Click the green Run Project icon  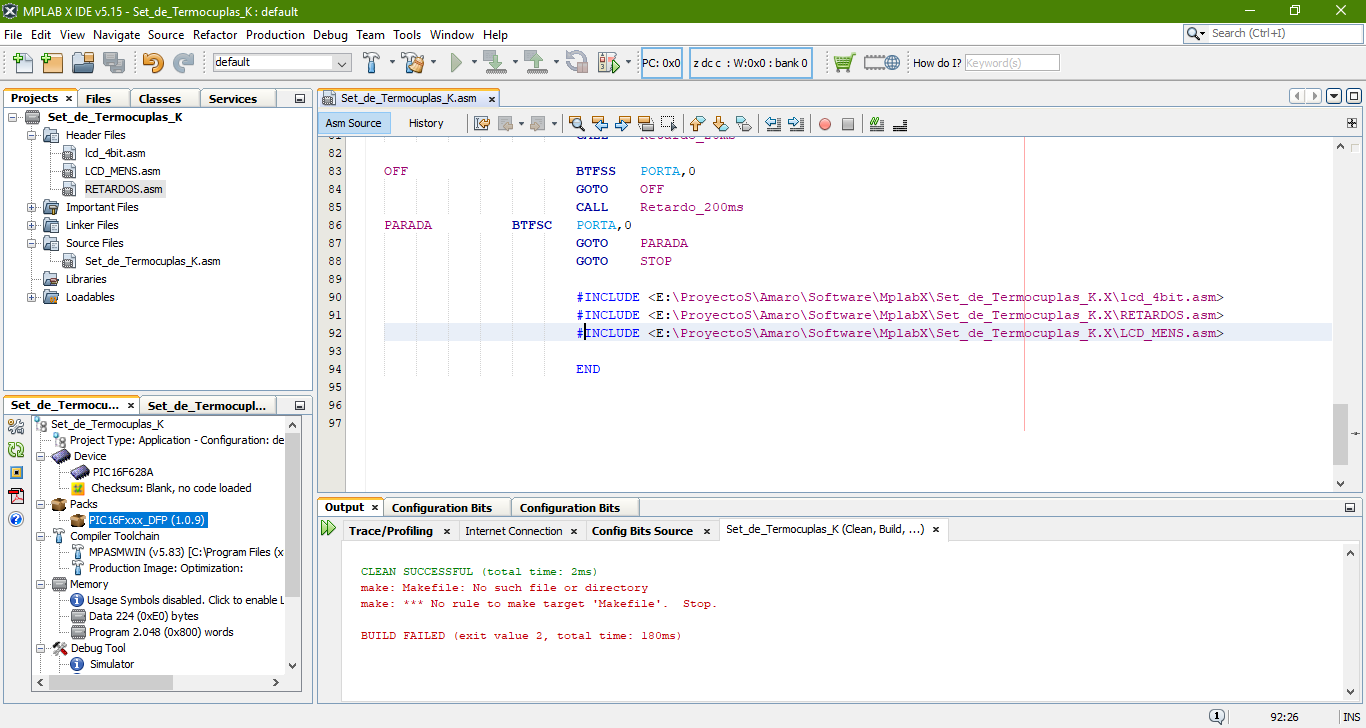coord(456,63)
